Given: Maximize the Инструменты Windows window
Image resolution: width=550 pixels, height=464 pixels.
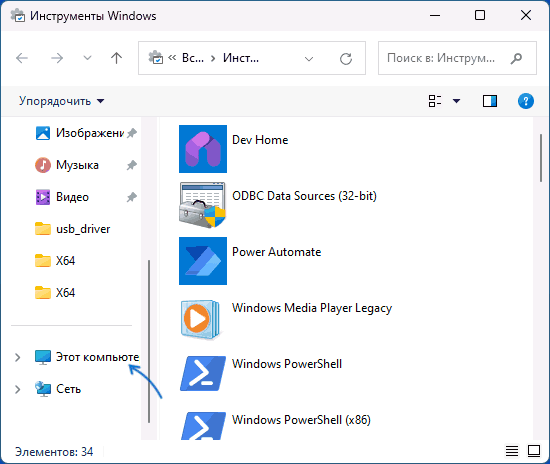Looking at the screenshot, I should pos(480,15).
